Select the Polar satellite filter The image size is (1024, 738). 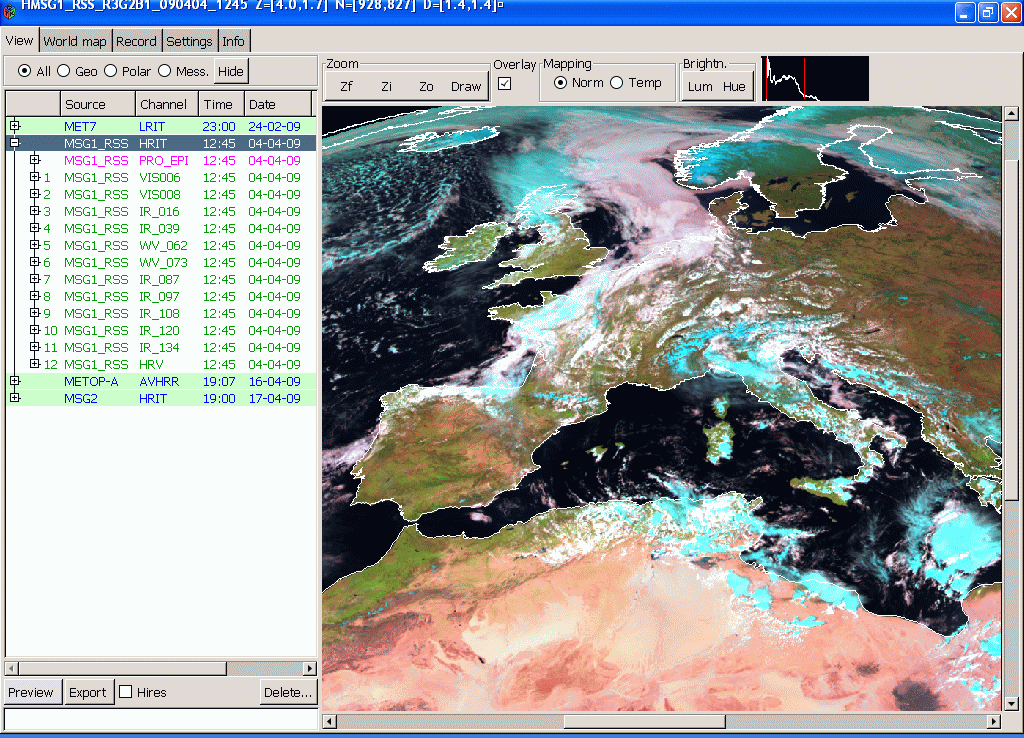click(x=111, y=72)
